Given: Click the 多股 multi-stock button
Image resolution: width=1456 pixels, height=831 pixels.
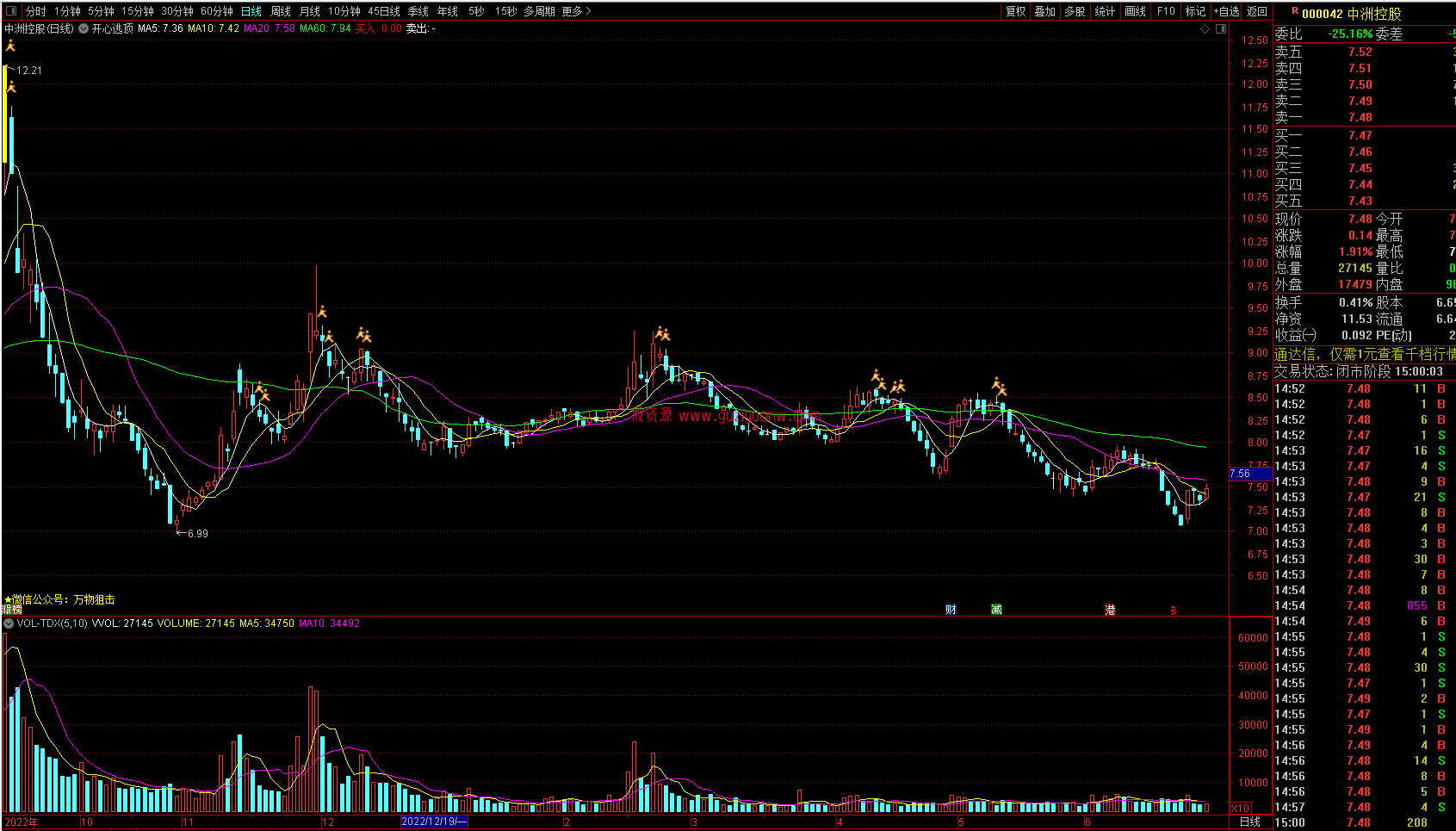Looking at the screenshot, I should (x=1075, y=11).
